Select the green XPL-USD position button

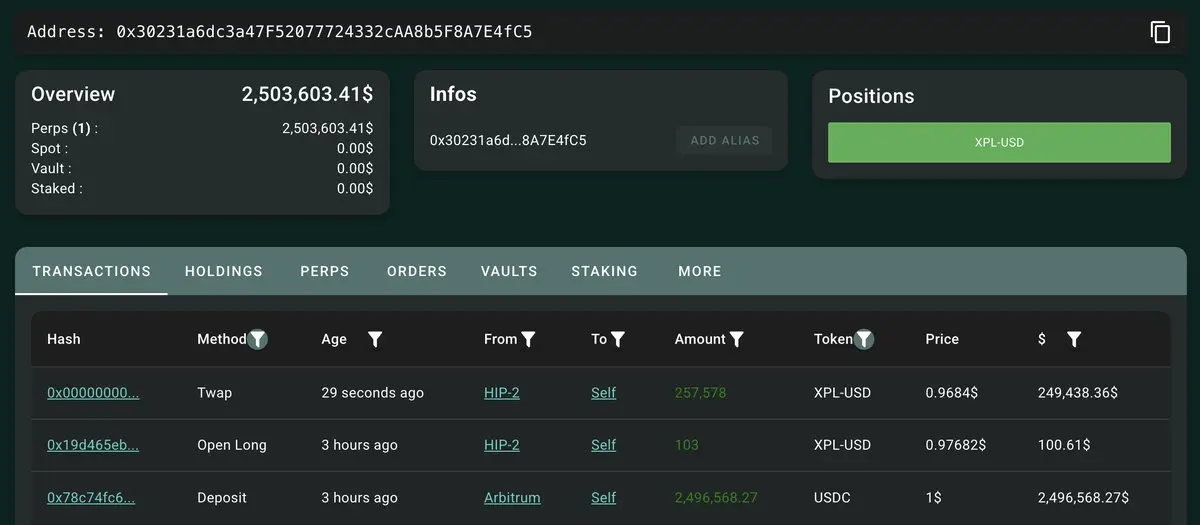coord(999,142)
